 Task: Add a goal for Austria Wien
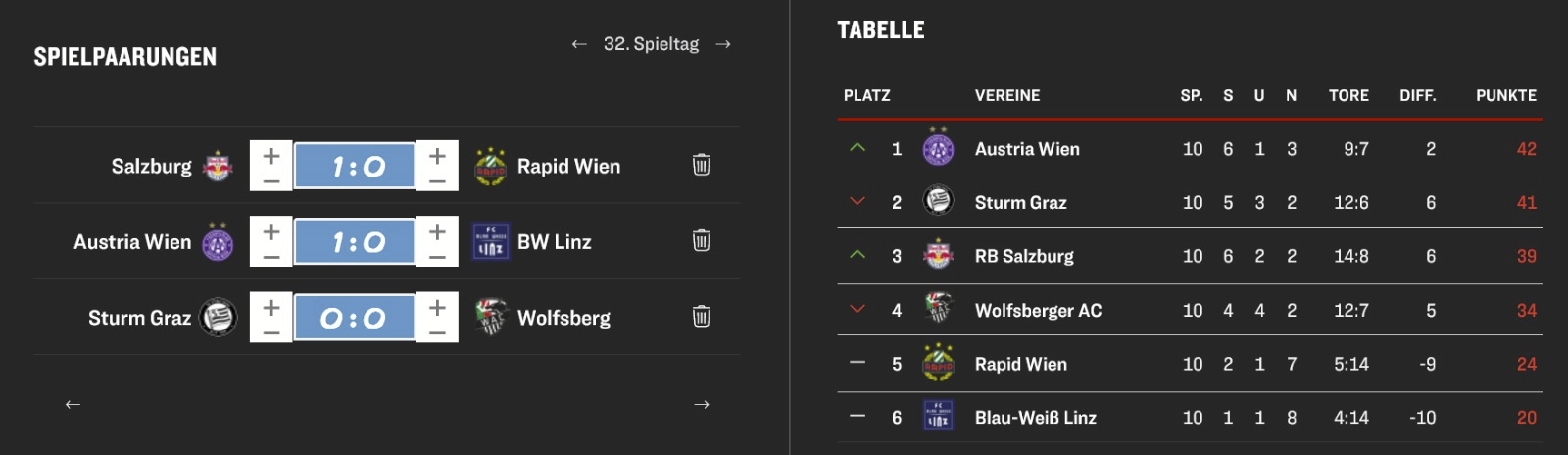point(271,230)
